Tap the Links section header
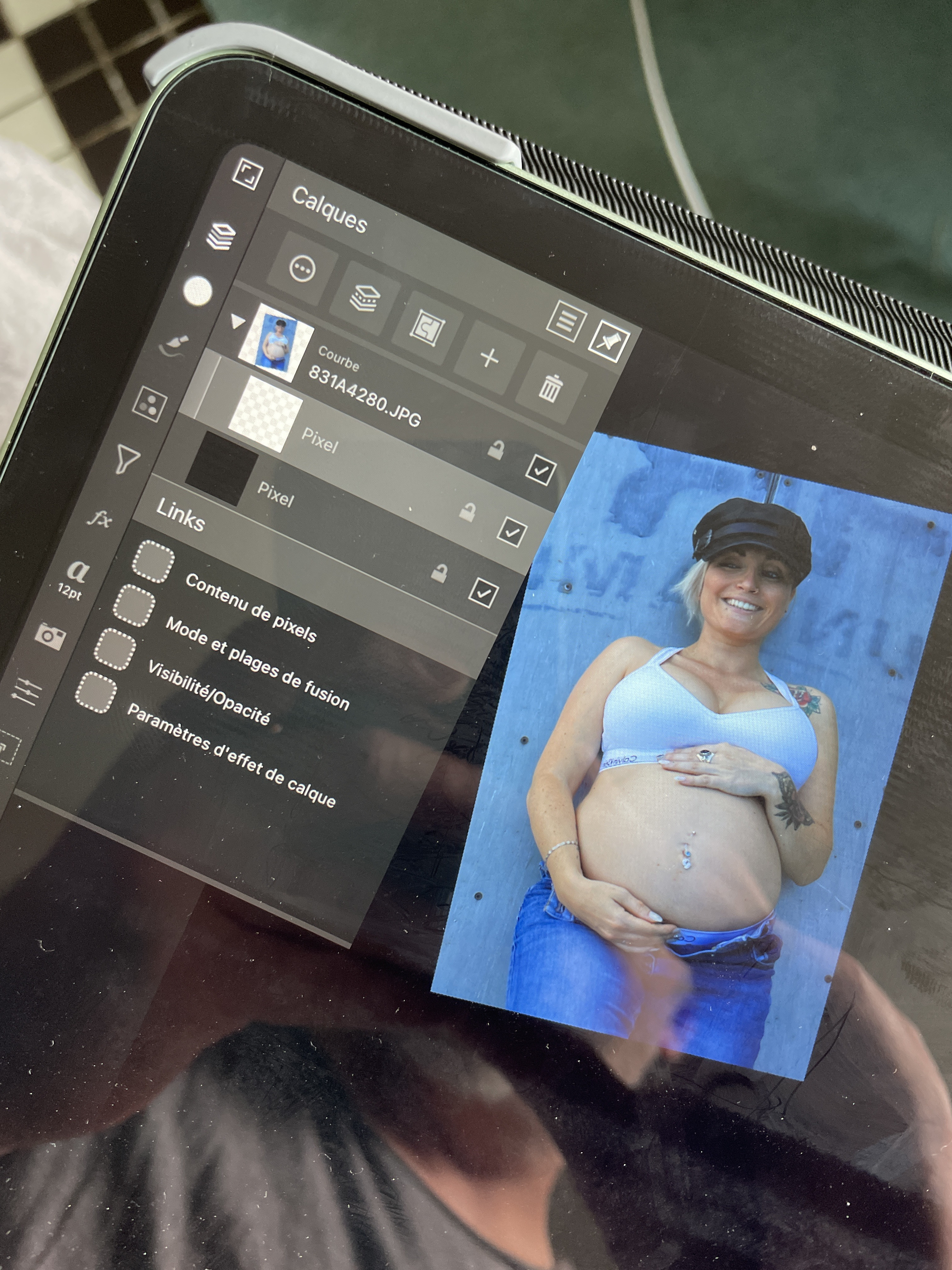 (181, 514)
